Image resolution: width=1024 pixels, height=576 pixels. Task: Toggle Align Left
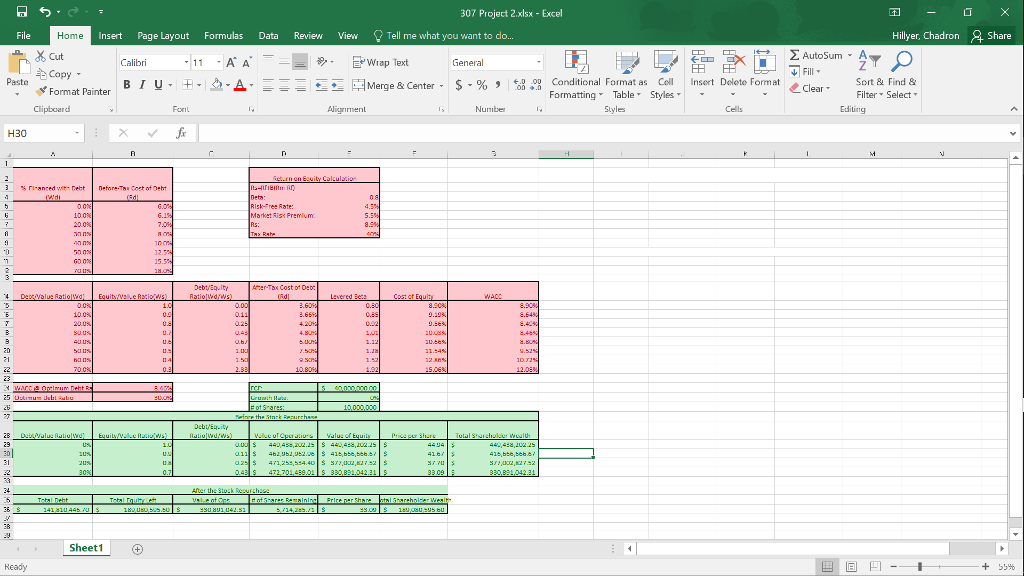(x=268, y=85)
